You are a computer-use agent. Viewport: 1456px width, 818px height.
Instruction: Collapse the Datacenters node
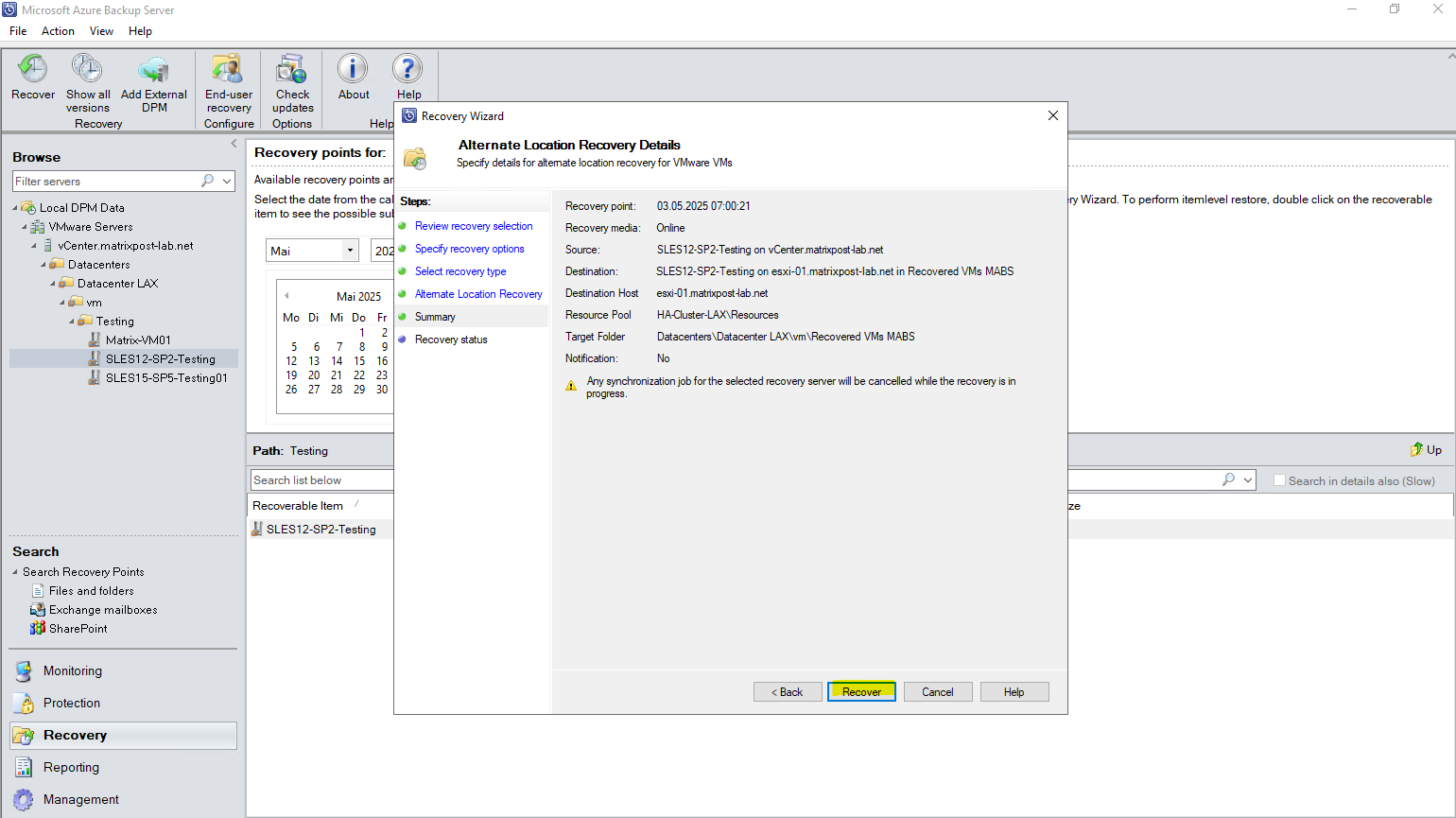43,265
